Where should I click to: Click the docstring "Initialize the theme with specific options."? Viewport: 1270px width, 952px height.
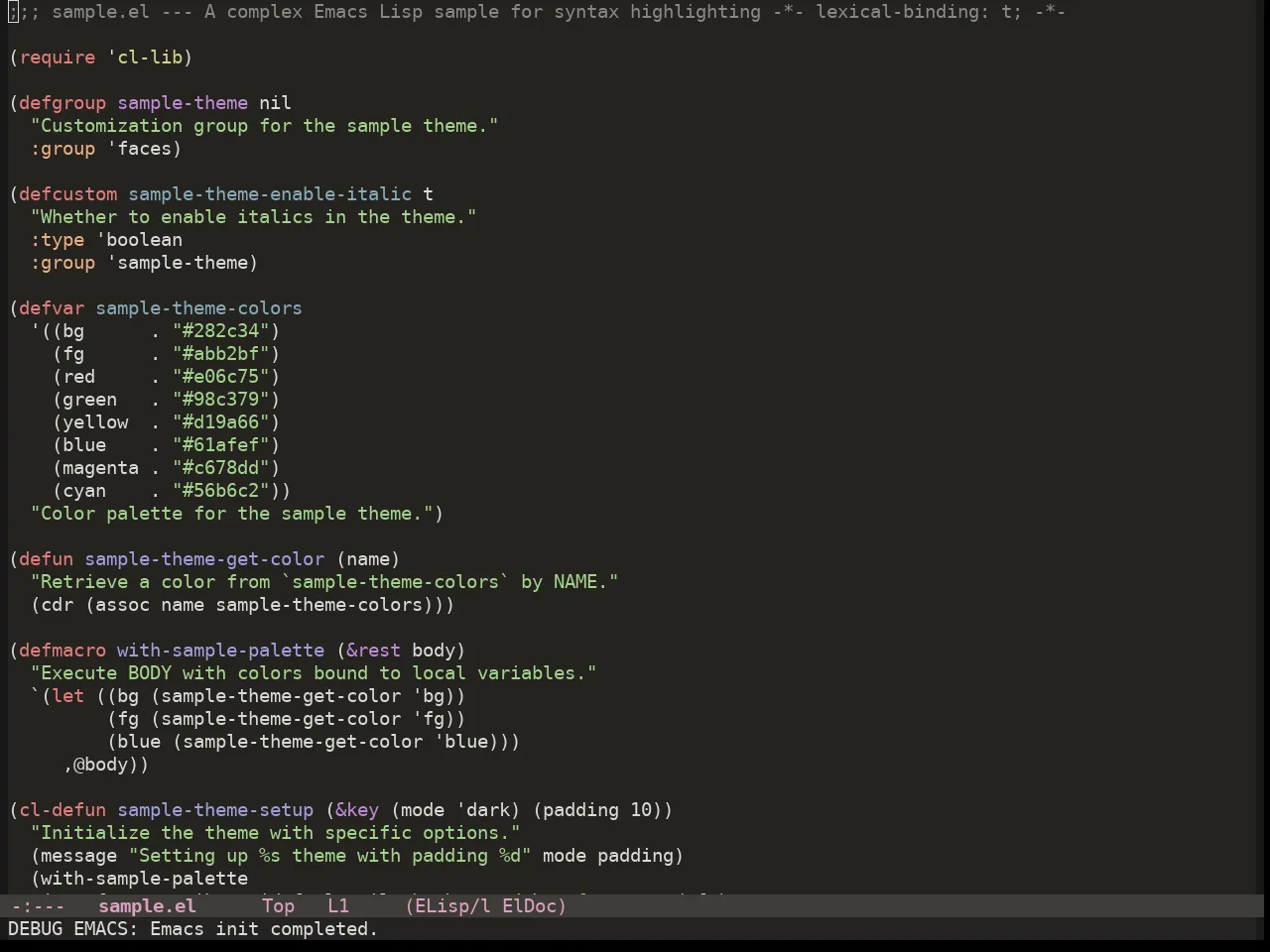pyautogui.click(x=276, y=833)
